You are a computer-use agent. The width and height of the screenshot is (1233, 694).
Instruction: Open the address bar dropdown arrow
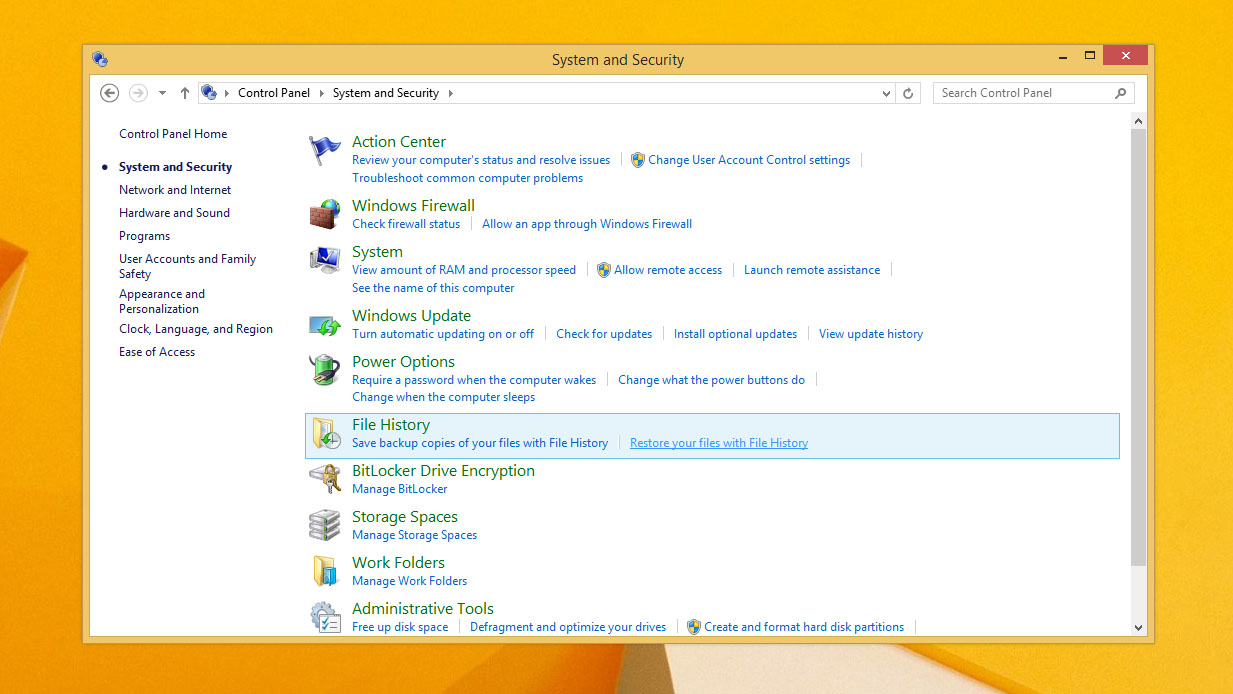[884, 92]
